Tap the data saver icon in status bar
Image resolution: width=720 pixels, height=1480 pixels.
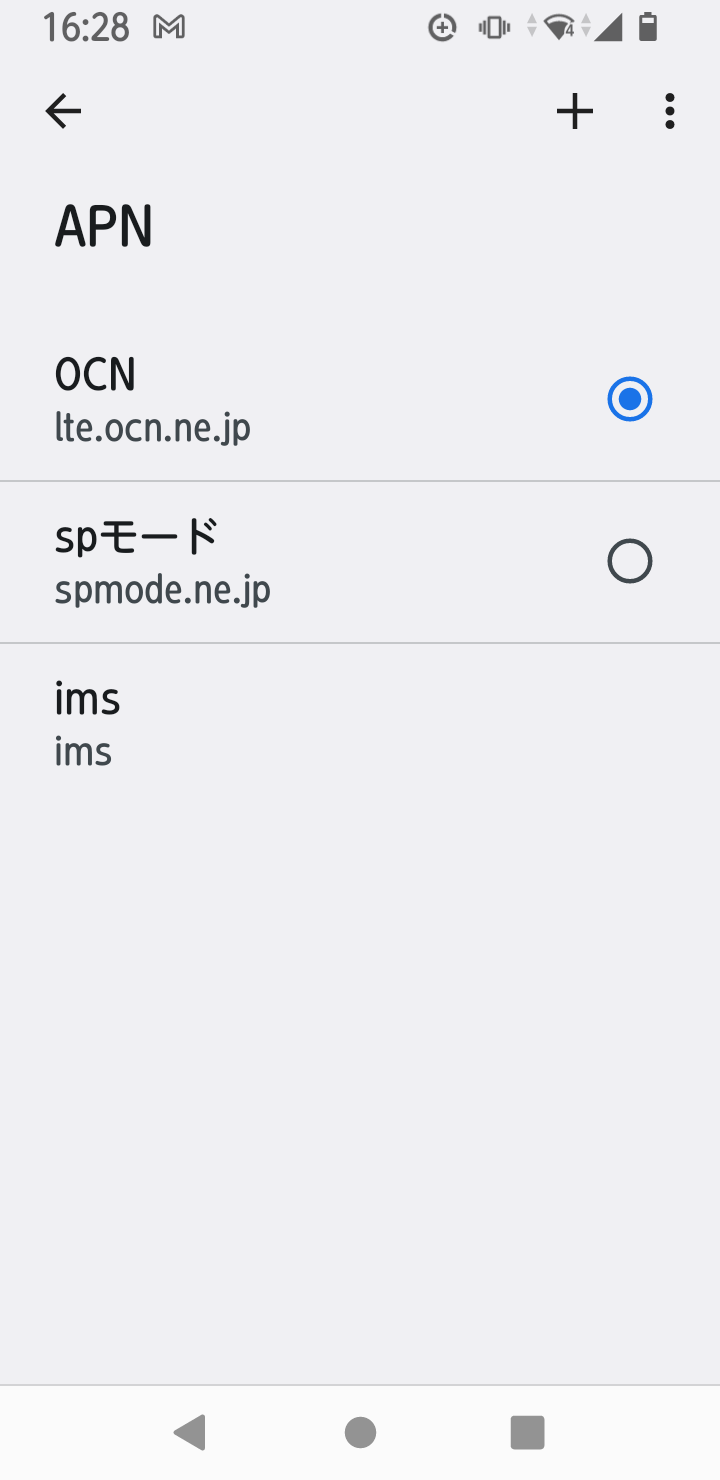click(441, 27)
